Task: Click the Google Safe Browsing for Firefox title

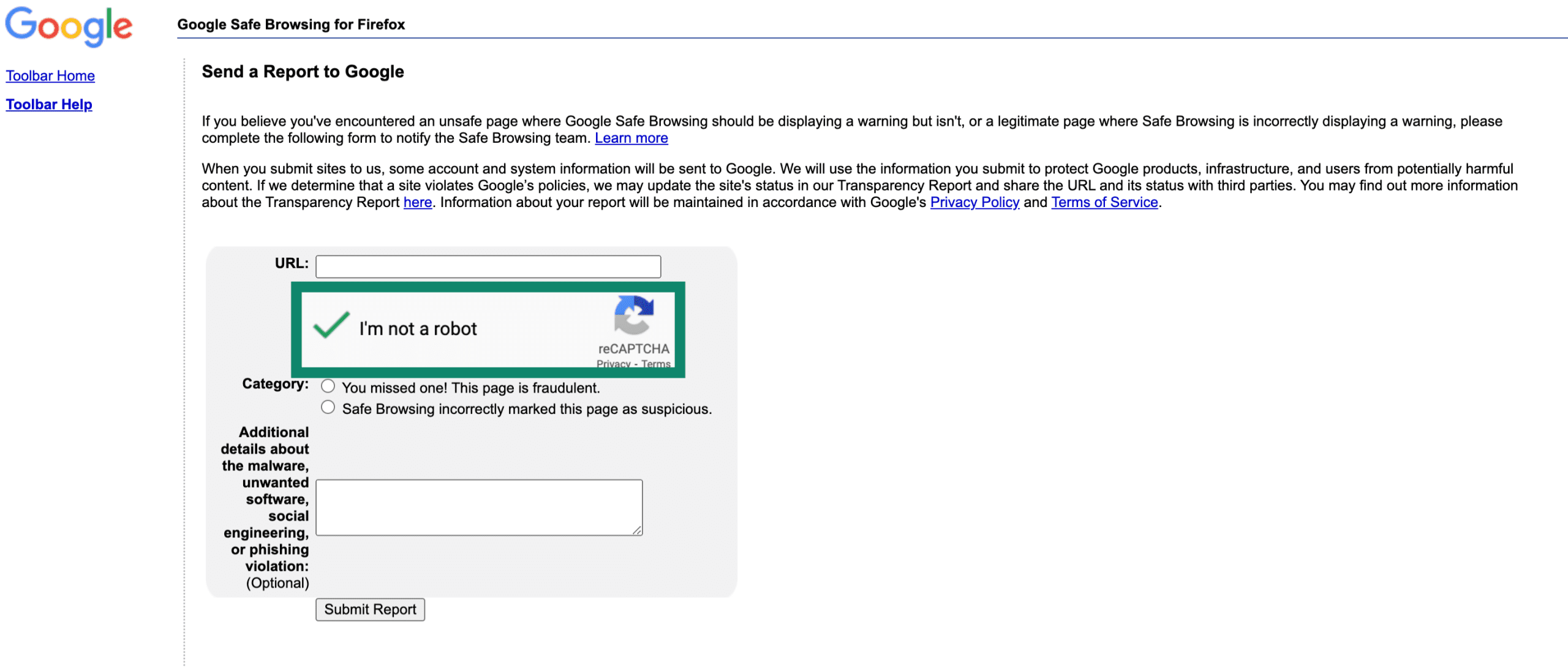Action: (x=291, y=24)
